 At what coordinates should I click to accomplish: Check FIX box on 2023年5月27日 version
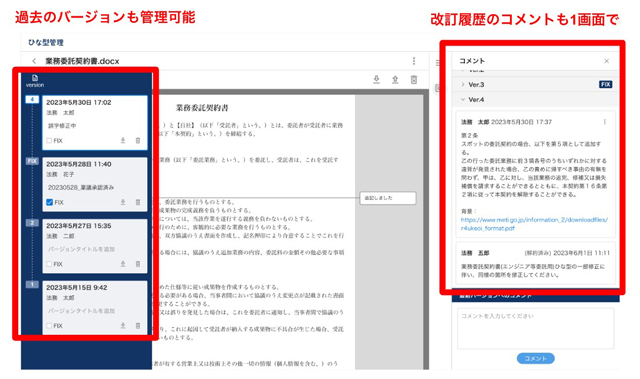point(49,264)
